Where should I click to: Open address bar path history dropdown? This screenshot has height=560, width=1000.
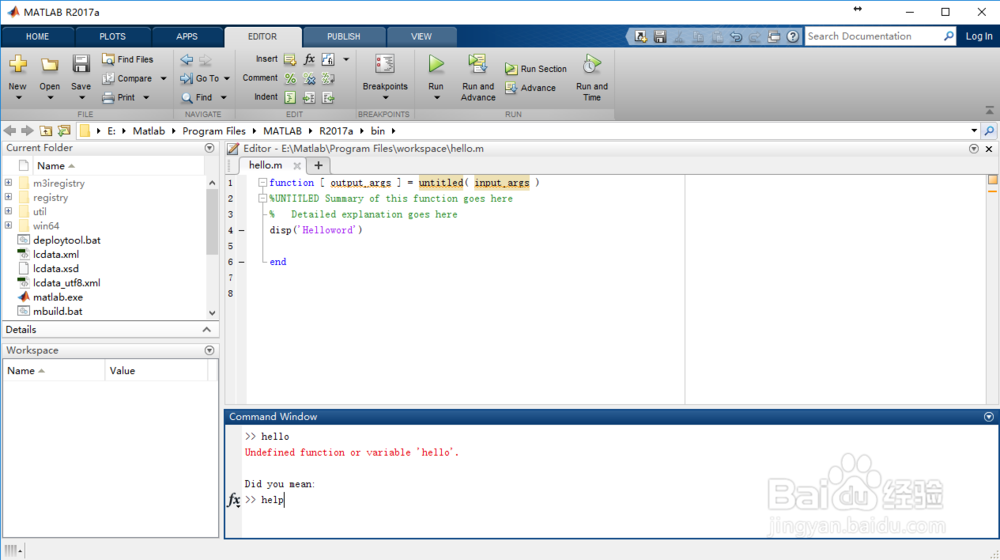[x=974, y=131]
